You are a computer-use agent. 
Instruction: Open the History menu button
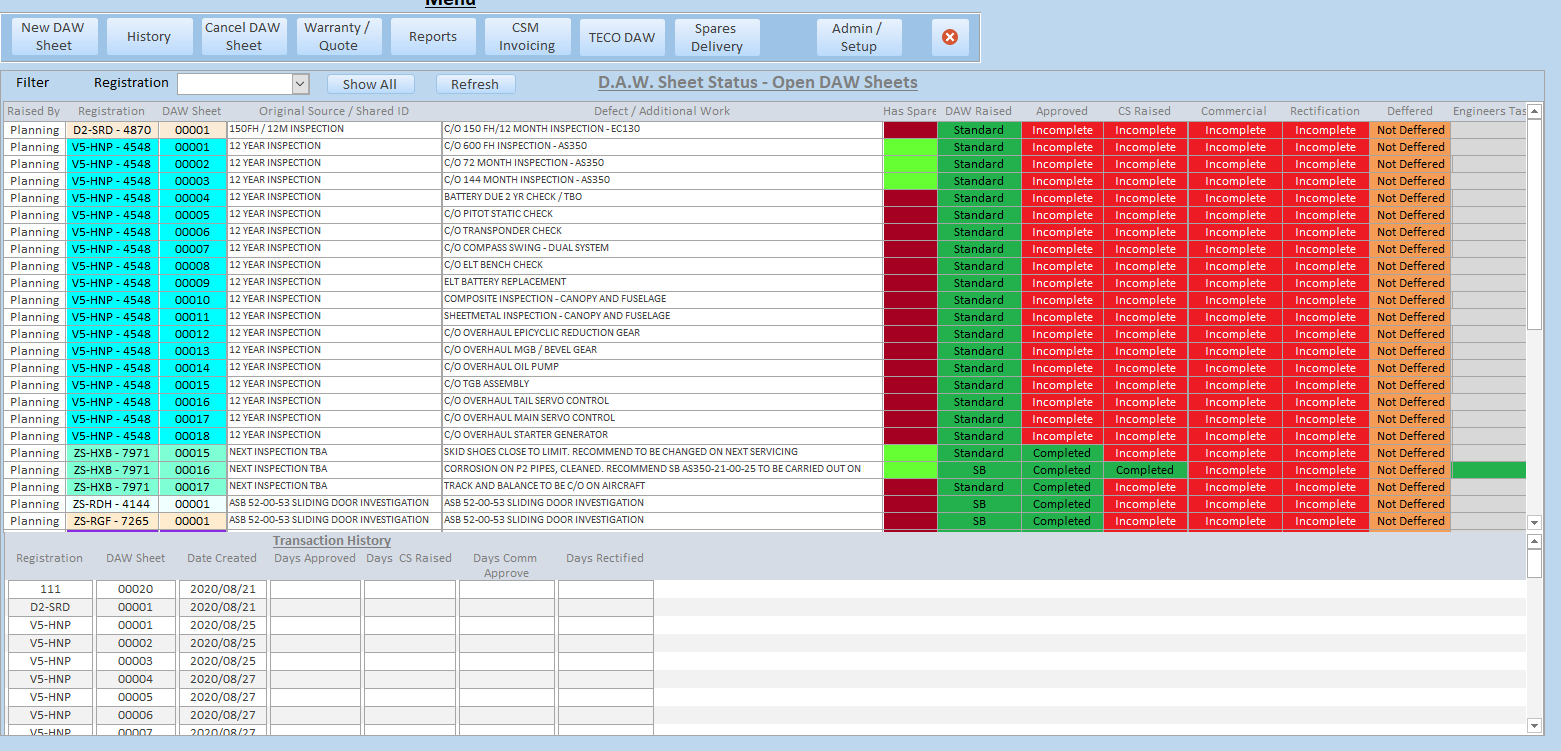(x=149, y=37)
